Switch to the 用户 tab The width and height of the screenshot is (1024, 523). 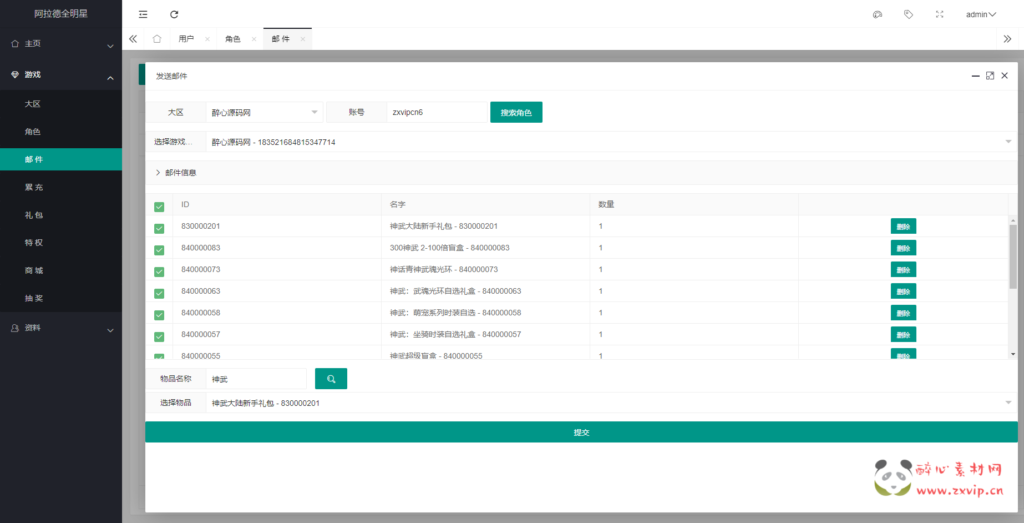pyautogui.click(x=186, y=38)
